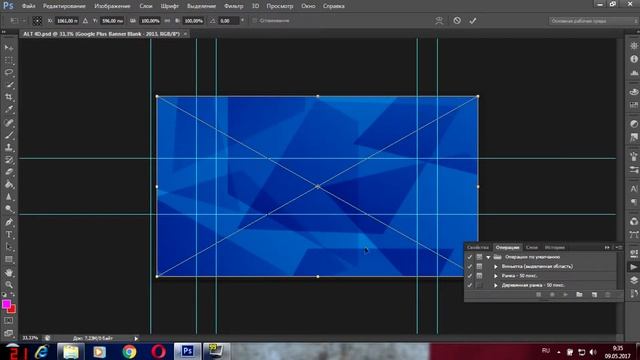Delete the selected action with the trash icon
Screen dimensions: 640x360
(x=608, y=294)
